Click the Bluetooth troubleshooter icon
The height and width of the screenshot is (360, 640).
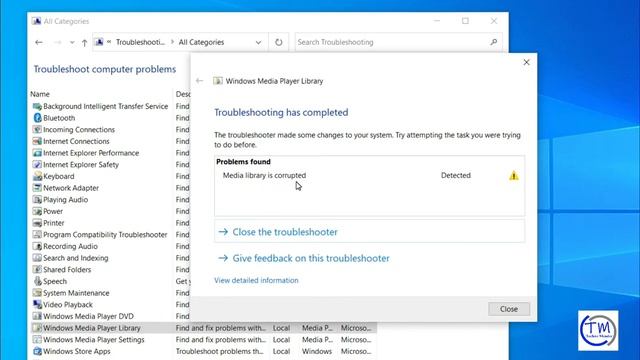(x=37, y=118)
